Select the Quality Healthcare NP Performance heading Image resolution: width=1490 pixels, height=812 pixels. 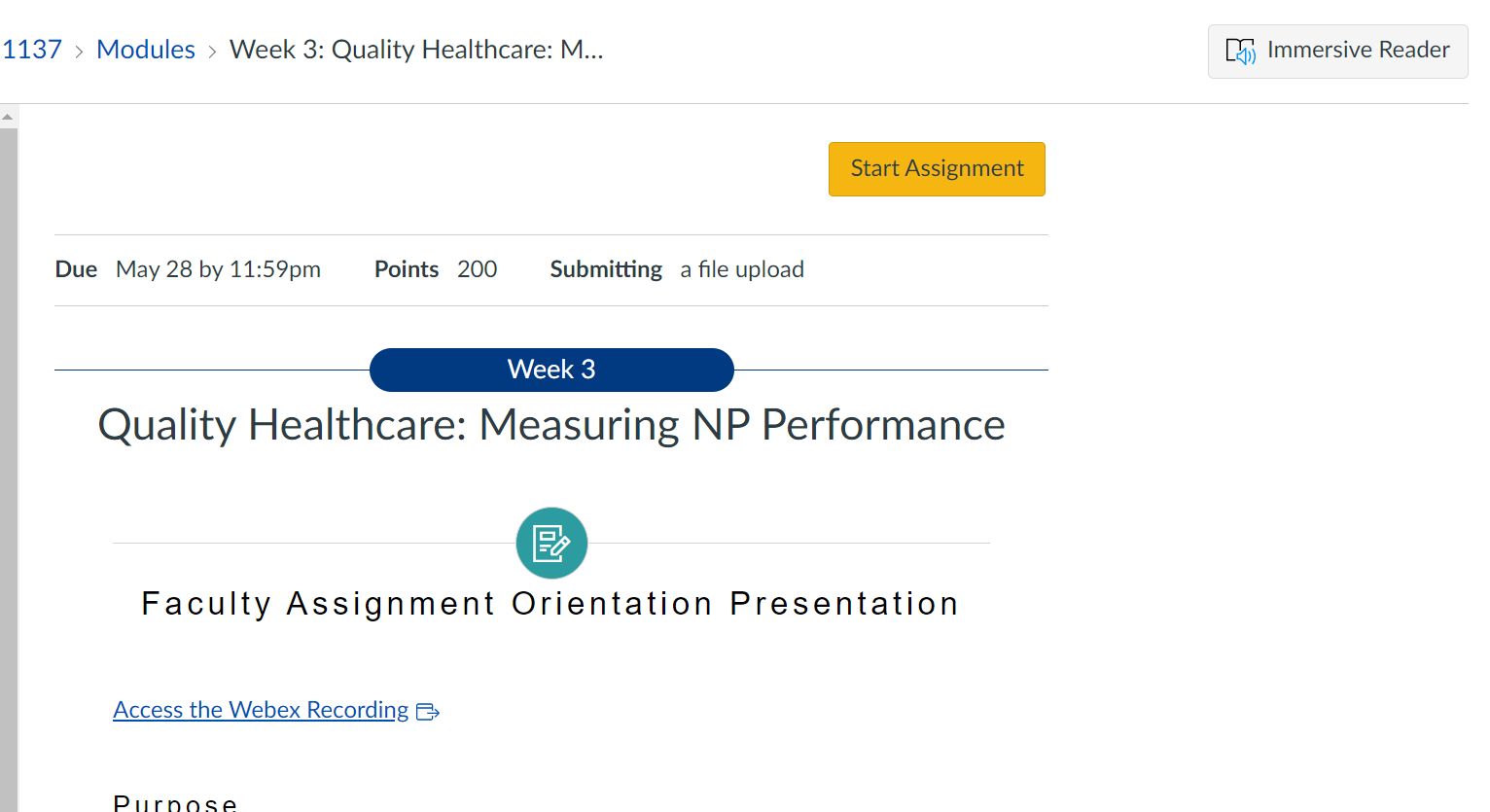[x=550, y=425]
